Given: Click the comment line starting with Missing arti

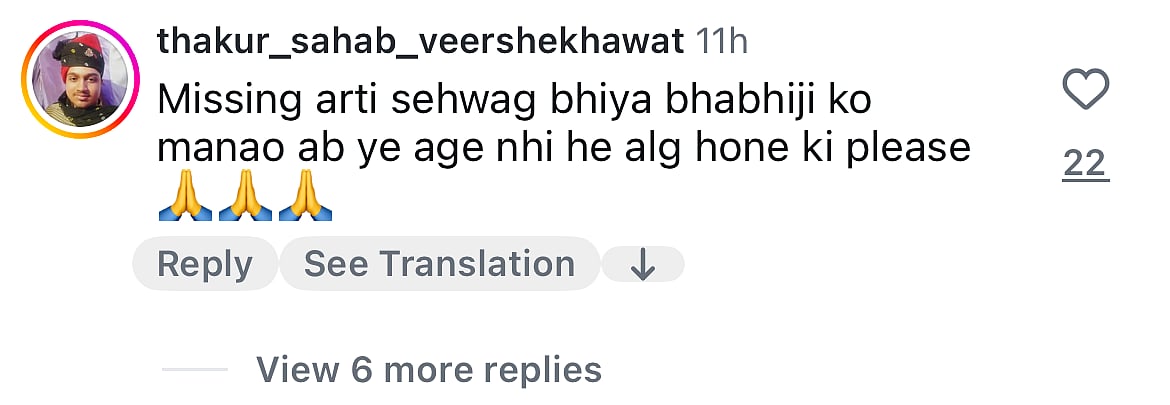Looking at the screenshot, I should coord(522,98).
